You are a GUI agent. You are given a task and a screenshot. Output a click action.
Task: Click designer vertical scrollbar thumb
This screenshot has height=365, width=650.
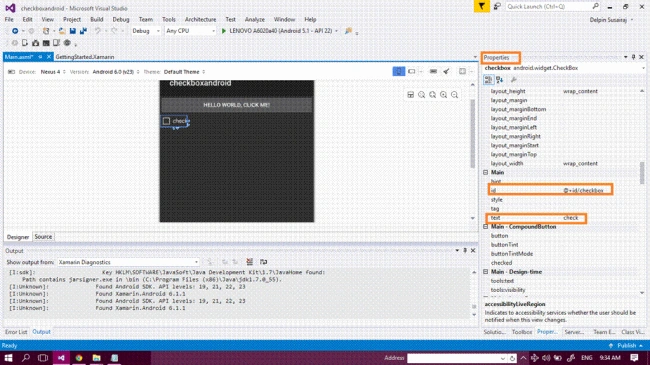(473, 134)
